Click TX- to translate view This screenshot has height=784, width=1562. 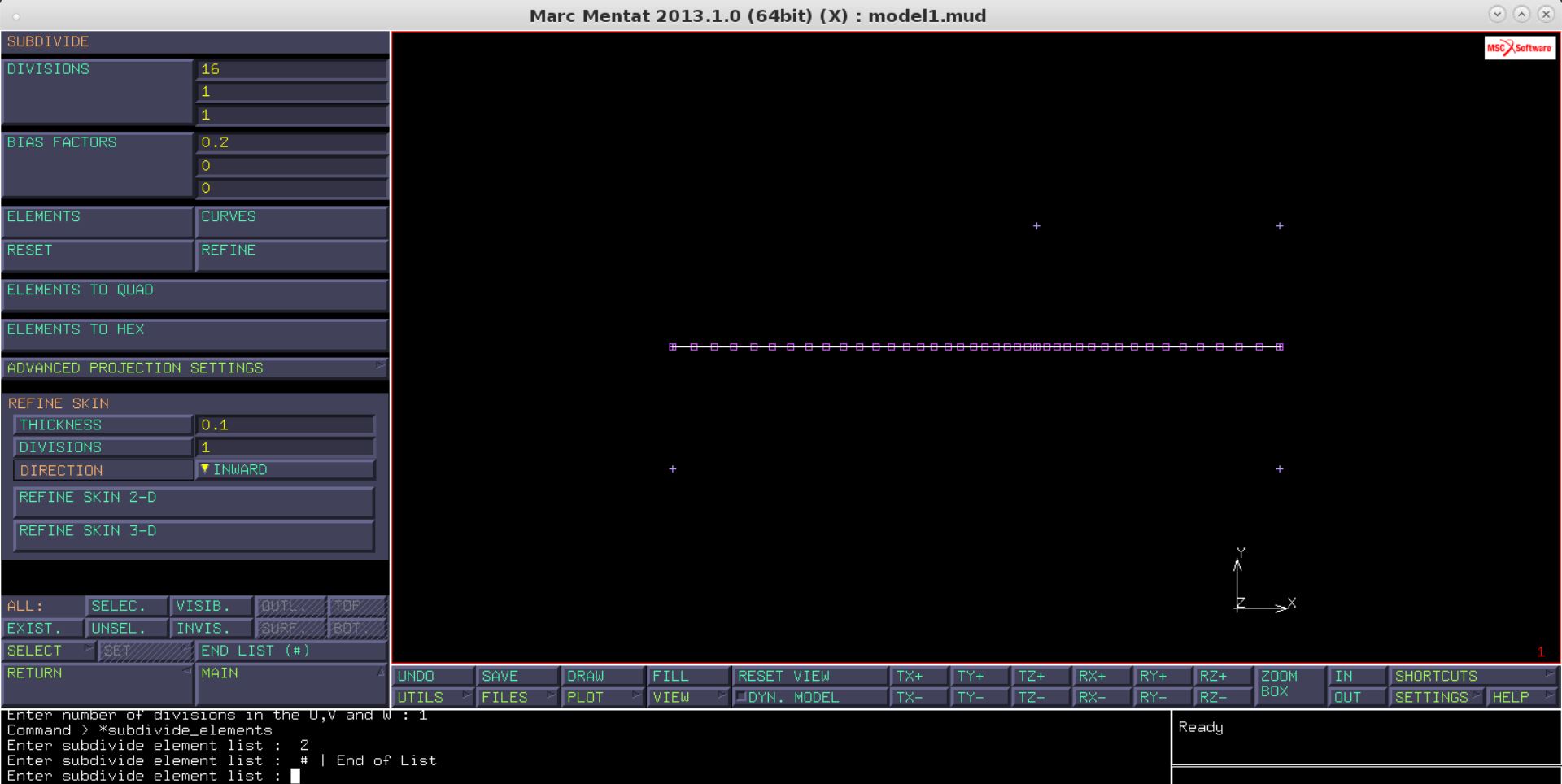click(919, 697)
